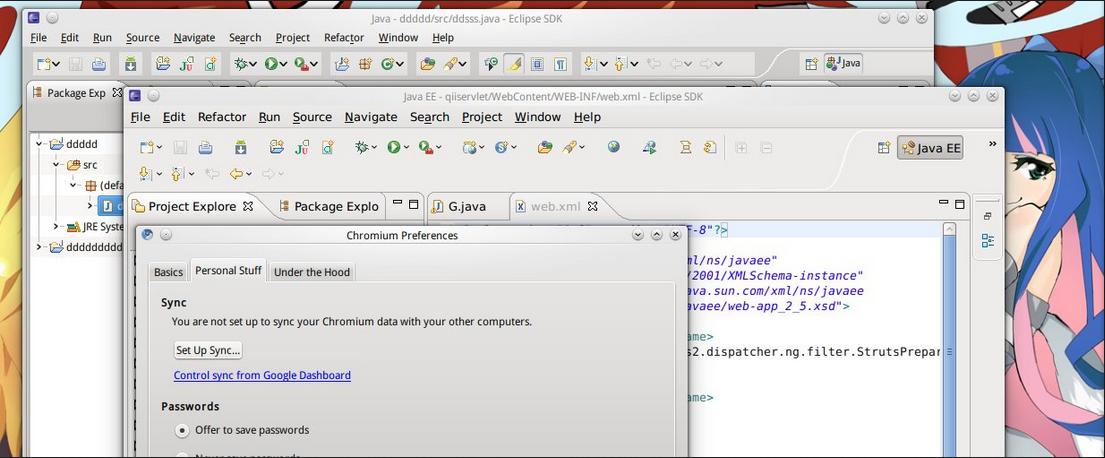Click Run External Tools icon in Java EE toolbar
This screenshot has width=1105, height=458.
[x=426, y=147]
